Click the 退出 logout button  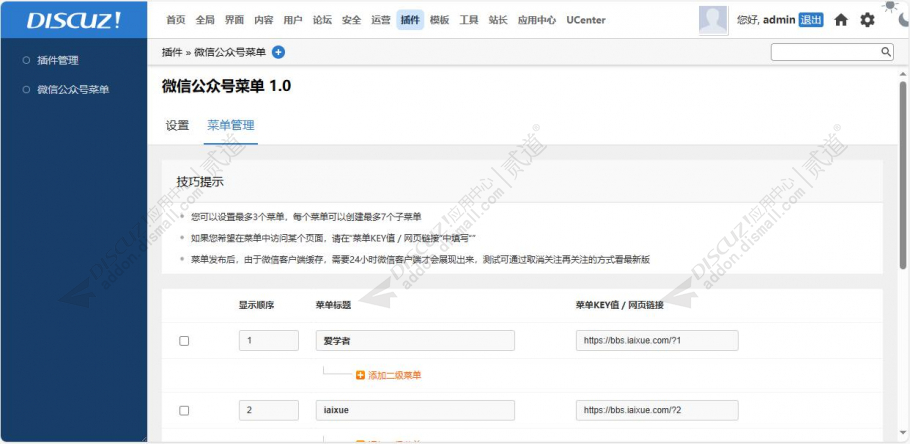point(811,20)
